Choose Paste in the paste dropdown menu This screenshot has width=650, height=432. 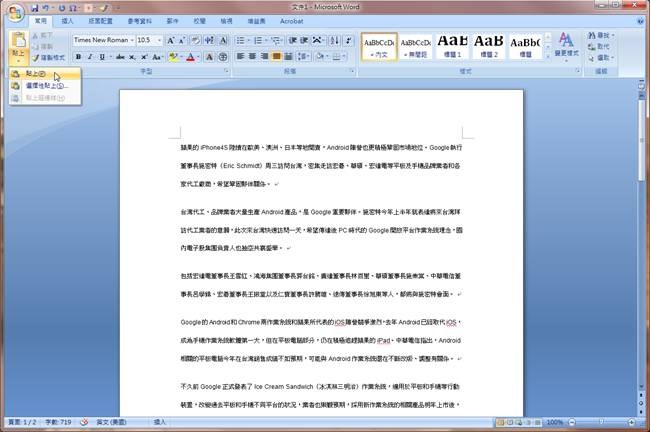(x=45, y=74)
